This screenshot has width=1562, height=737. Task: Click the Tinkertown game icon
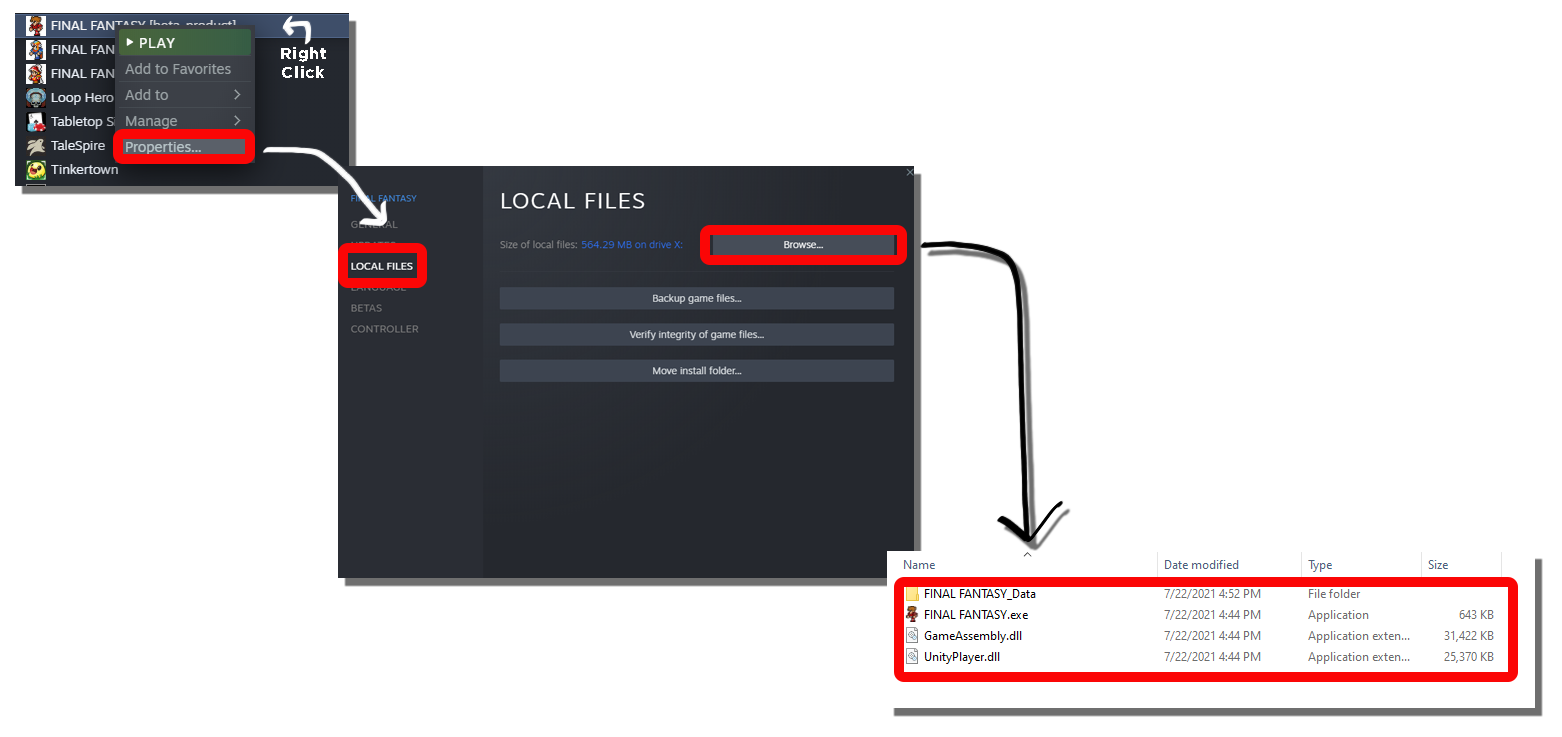tap(36, 169)
